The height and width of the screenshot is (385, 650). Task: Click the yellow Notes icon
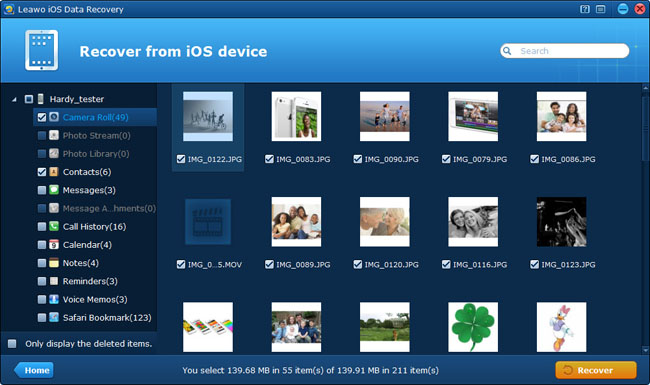point(54,263)
